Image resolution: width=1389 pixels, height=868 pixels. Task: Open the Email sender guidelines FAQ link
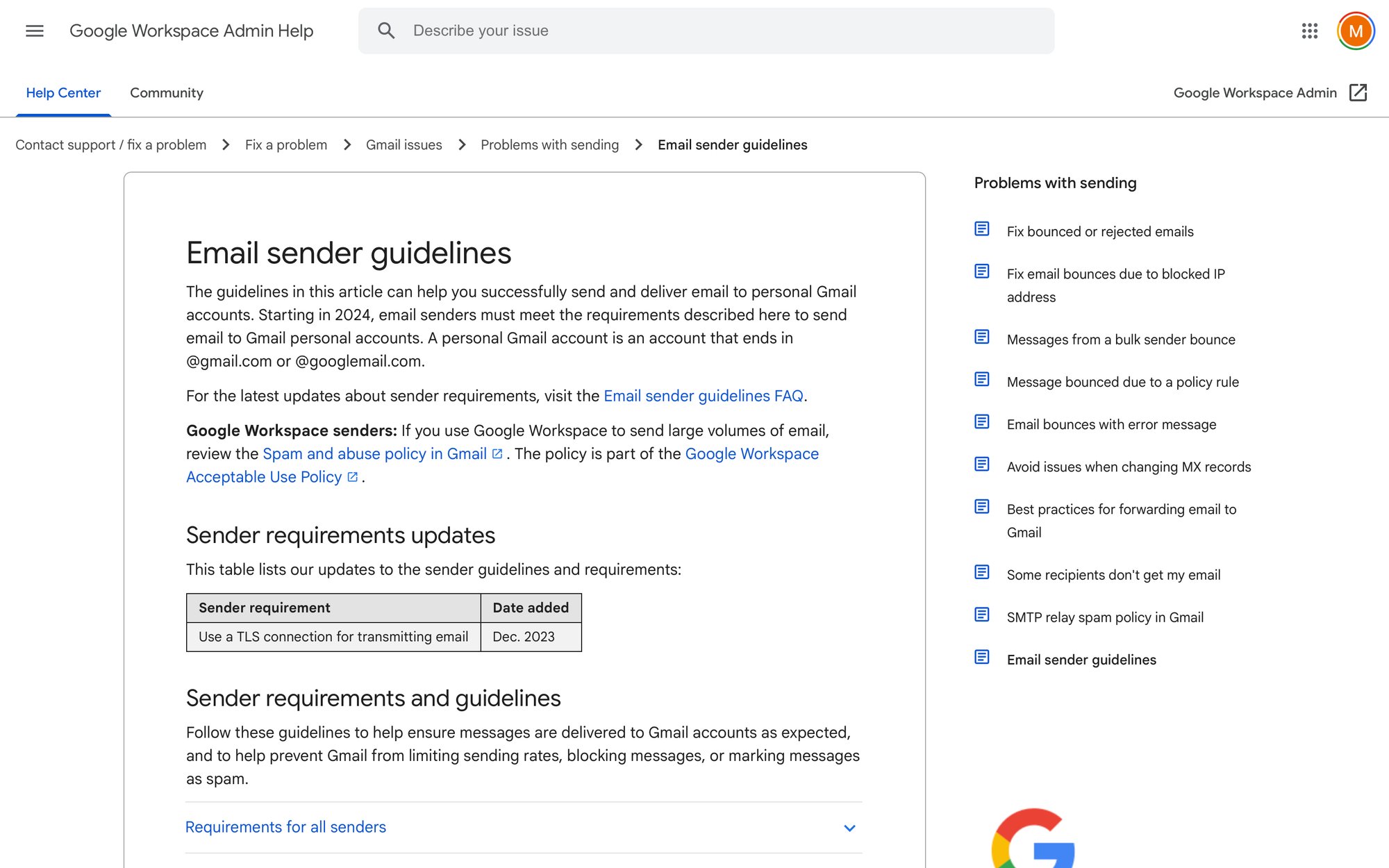704,395
